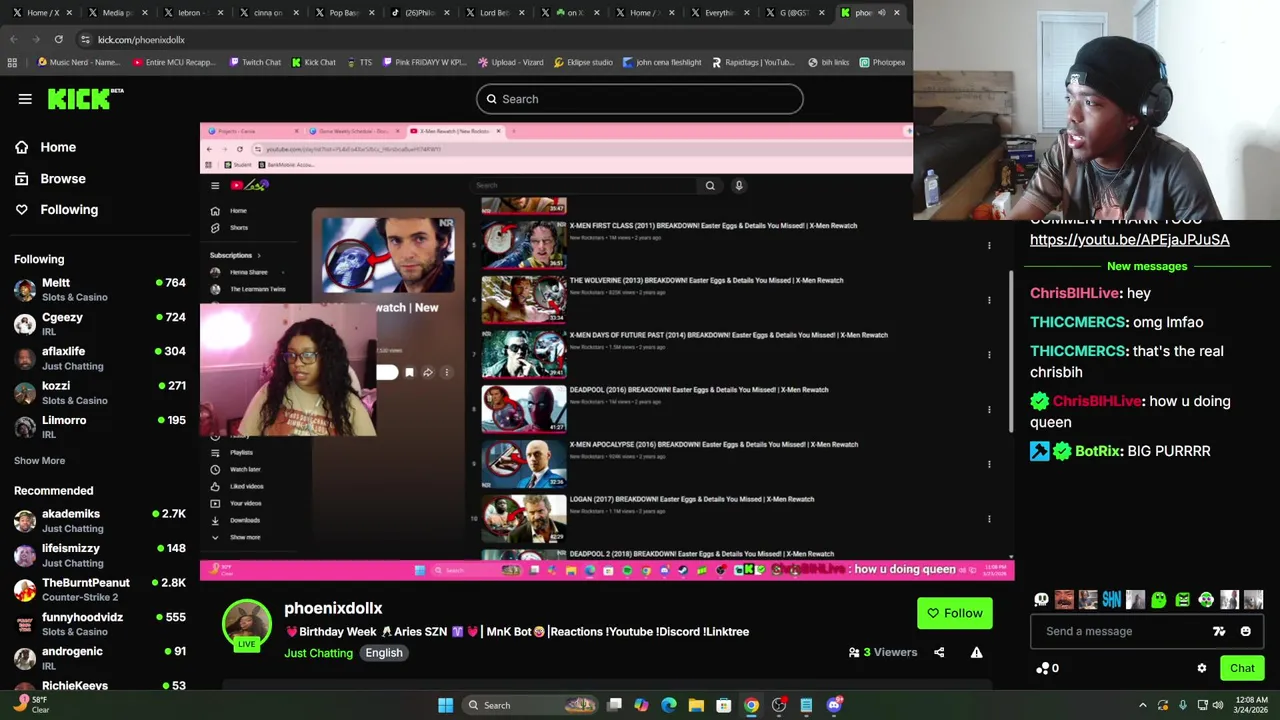The width and height of the screenshot is (1280, 720).
Task: Insert the laughing man face emote
Action: pyautogui.click(x=1064, y=600)
